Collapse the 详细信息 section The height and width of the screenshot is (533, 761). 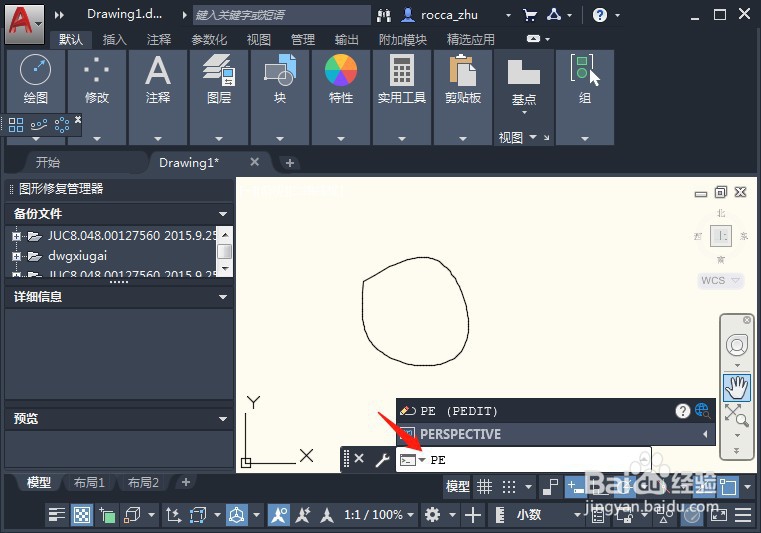(x=223, y=297)
